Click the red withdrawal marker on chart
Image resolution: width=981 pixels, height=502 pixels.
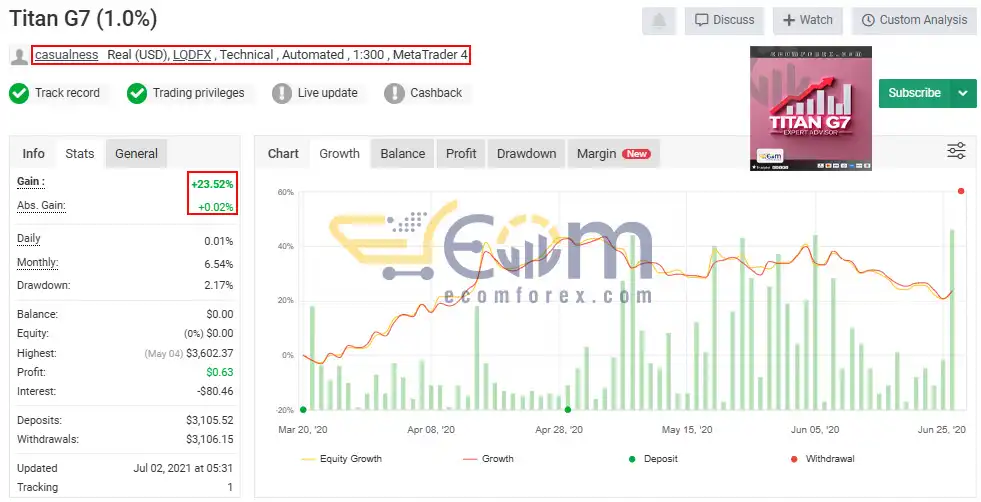[961, 191]
